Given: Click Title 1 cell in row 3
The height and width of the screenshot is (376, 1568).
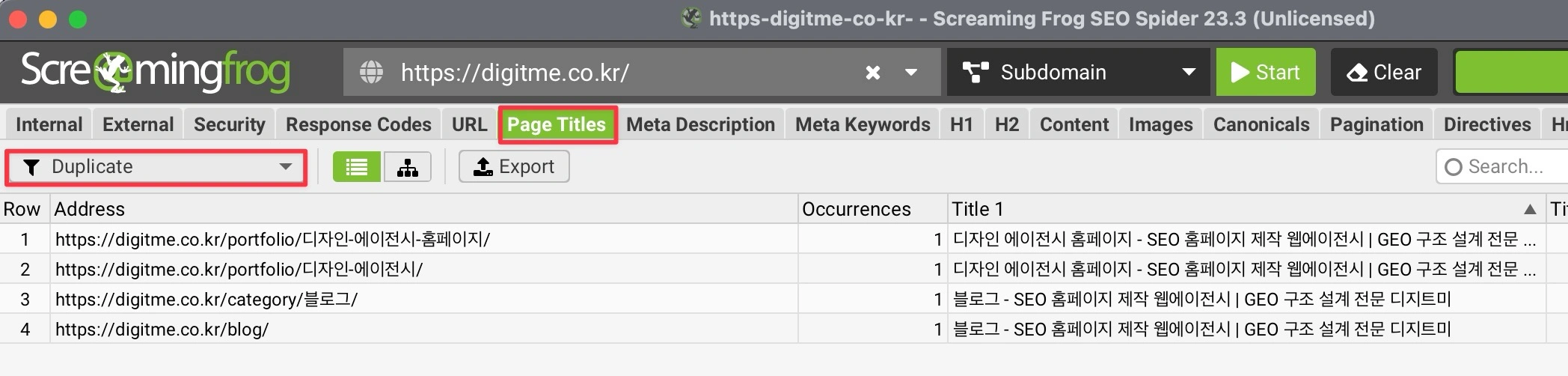Looking at the screenshot, I should point(1246,299).
